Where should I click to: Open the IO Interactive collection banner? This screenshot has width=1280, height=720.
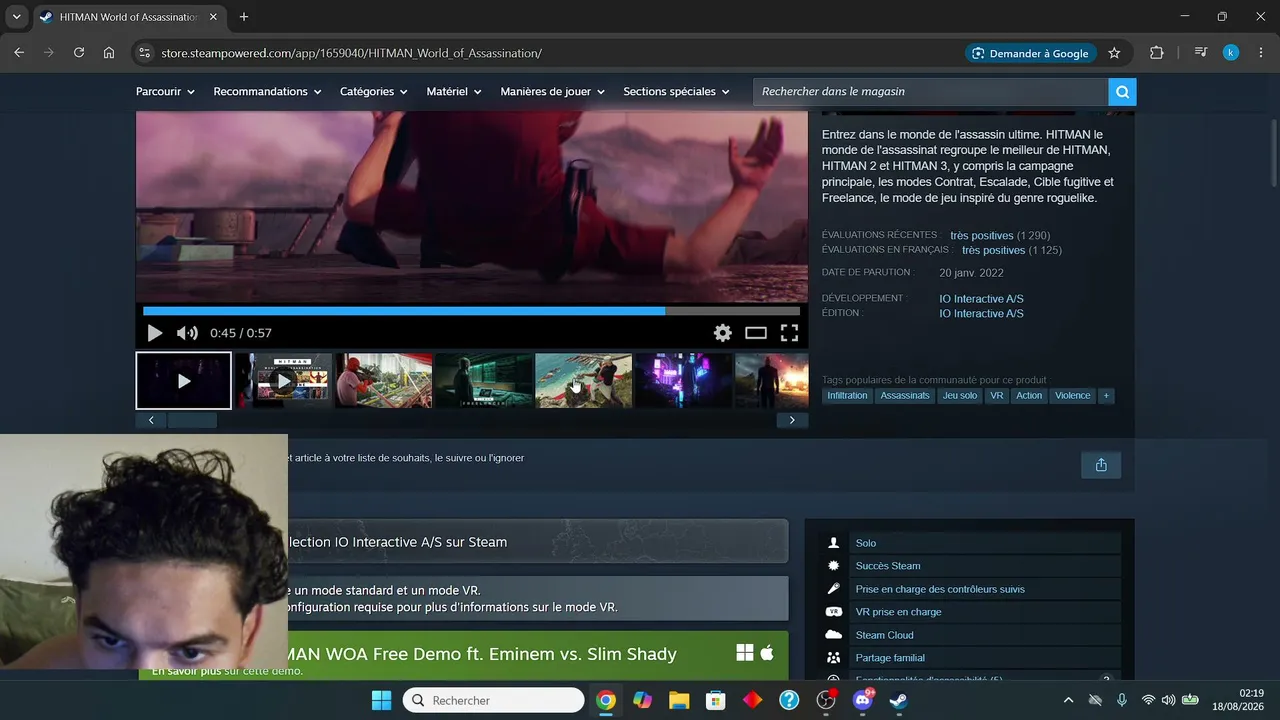[x=538, y=542]
